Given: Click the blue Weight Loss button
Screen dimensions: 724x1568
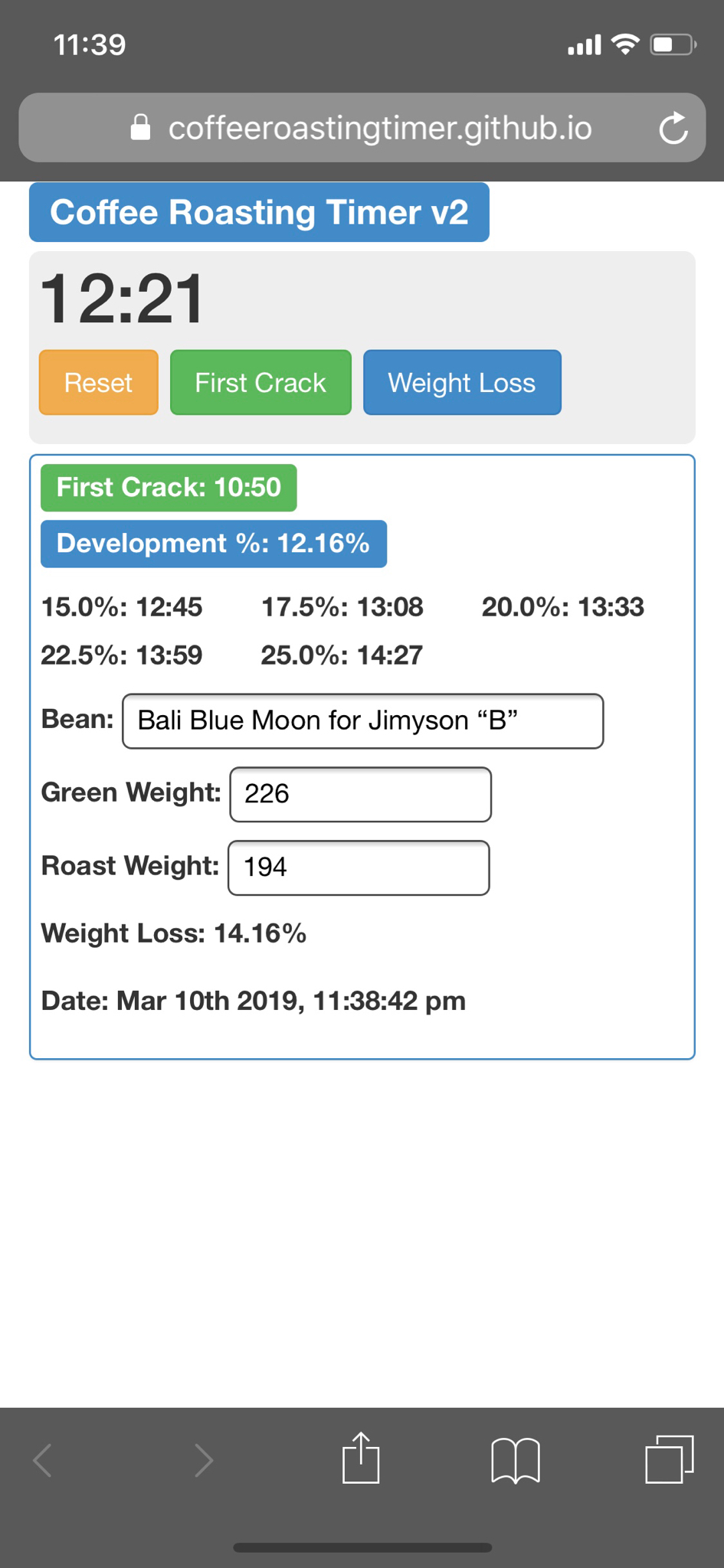Looking at the screenshot, I should [x=462, y=383].
